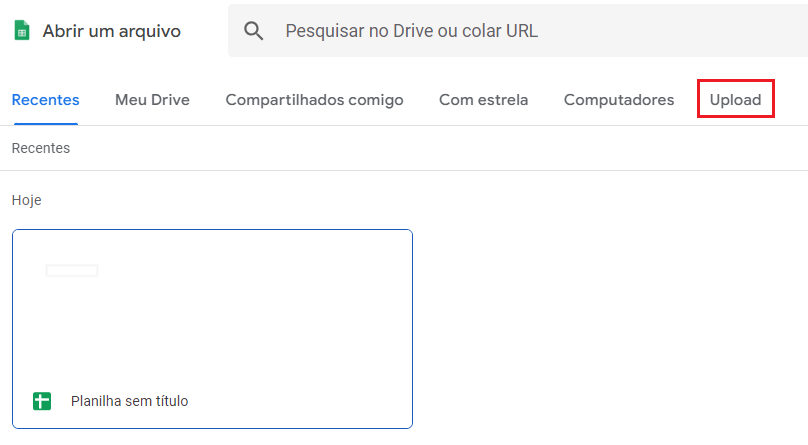Click the 'Planilha sem título' file name
Viewport: 808px width, 445px height.
point(129,401)
